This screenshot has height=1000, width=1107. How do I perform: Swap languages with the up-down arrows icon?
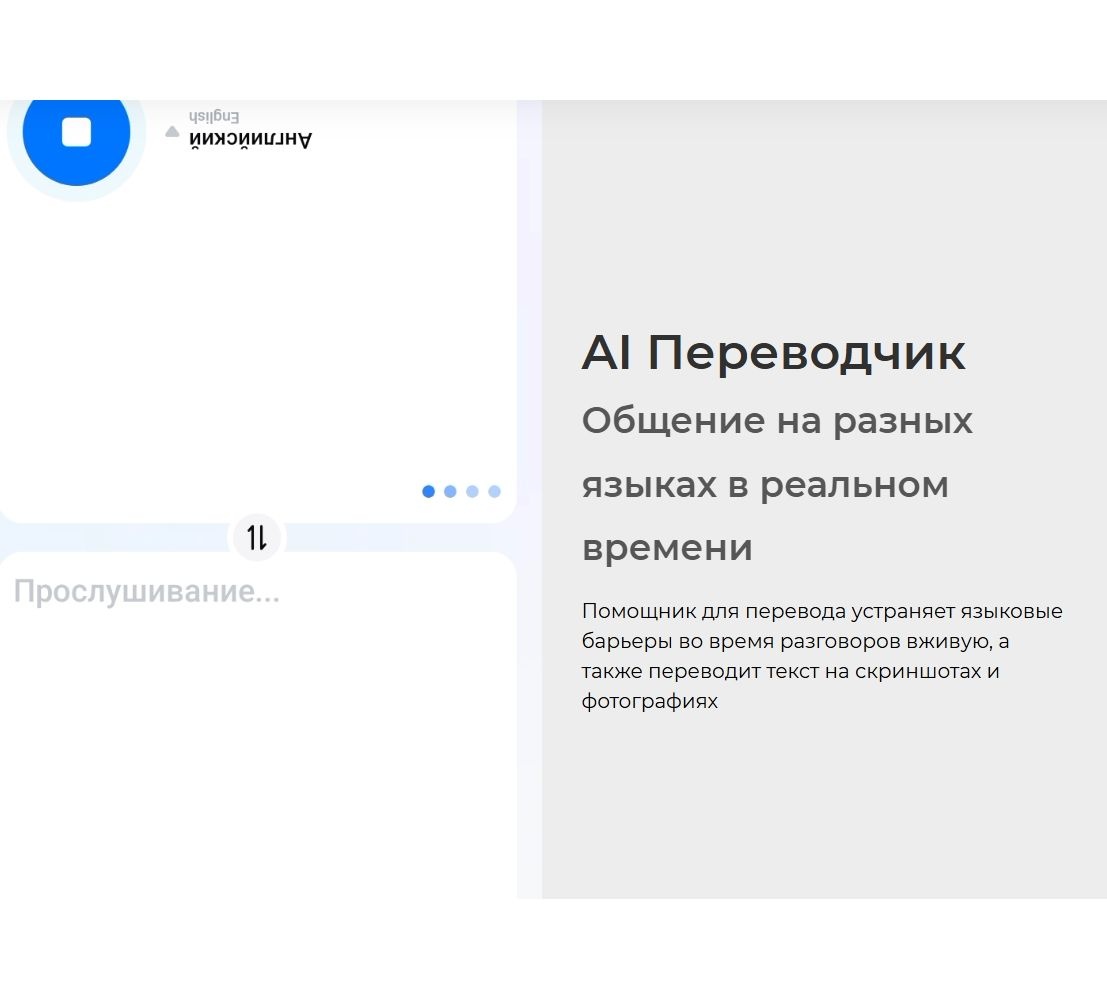pyautogui.click(x=258, y=538)
